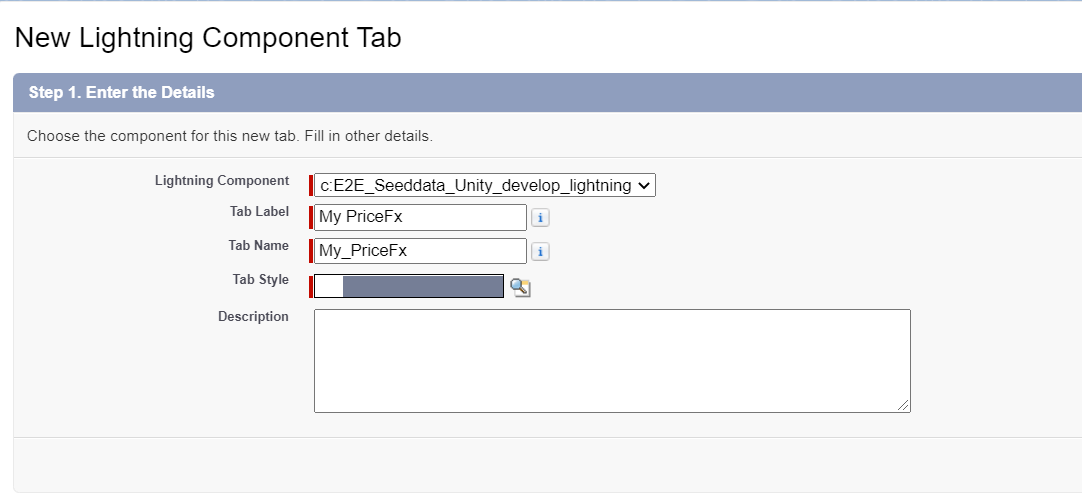Click the red required marker beside Tab Label field
The width and height of the screenshot is (1082, 503).
pyautogui.click(x=311, y=217)
